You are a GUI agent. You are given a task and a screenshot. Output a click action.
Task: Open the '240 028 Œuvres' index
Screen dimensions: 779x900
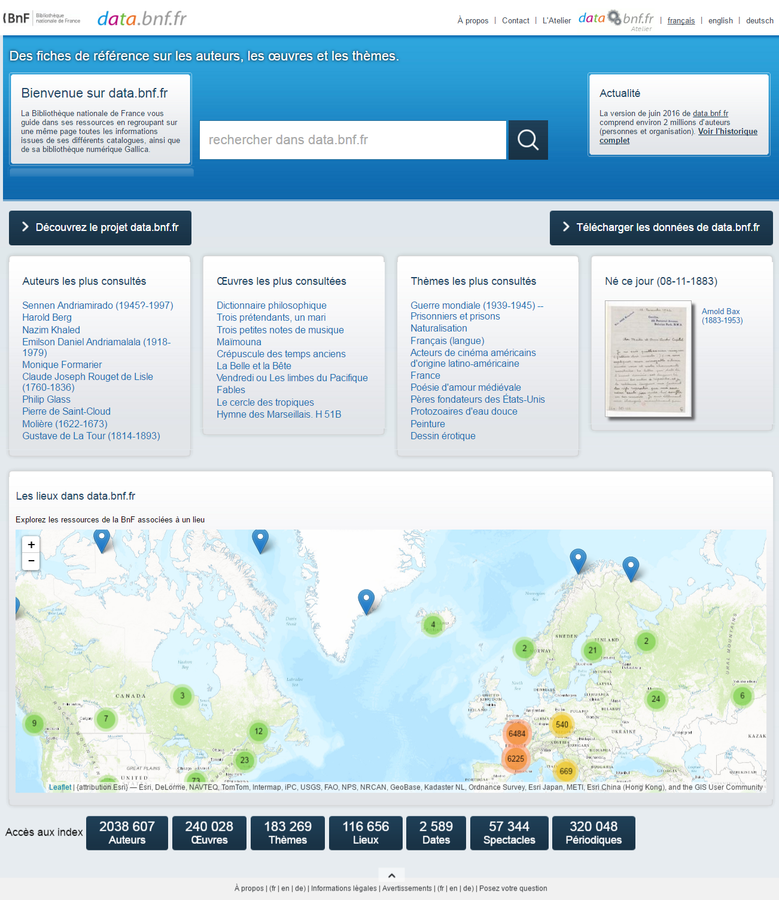click(x=209, y=833)
